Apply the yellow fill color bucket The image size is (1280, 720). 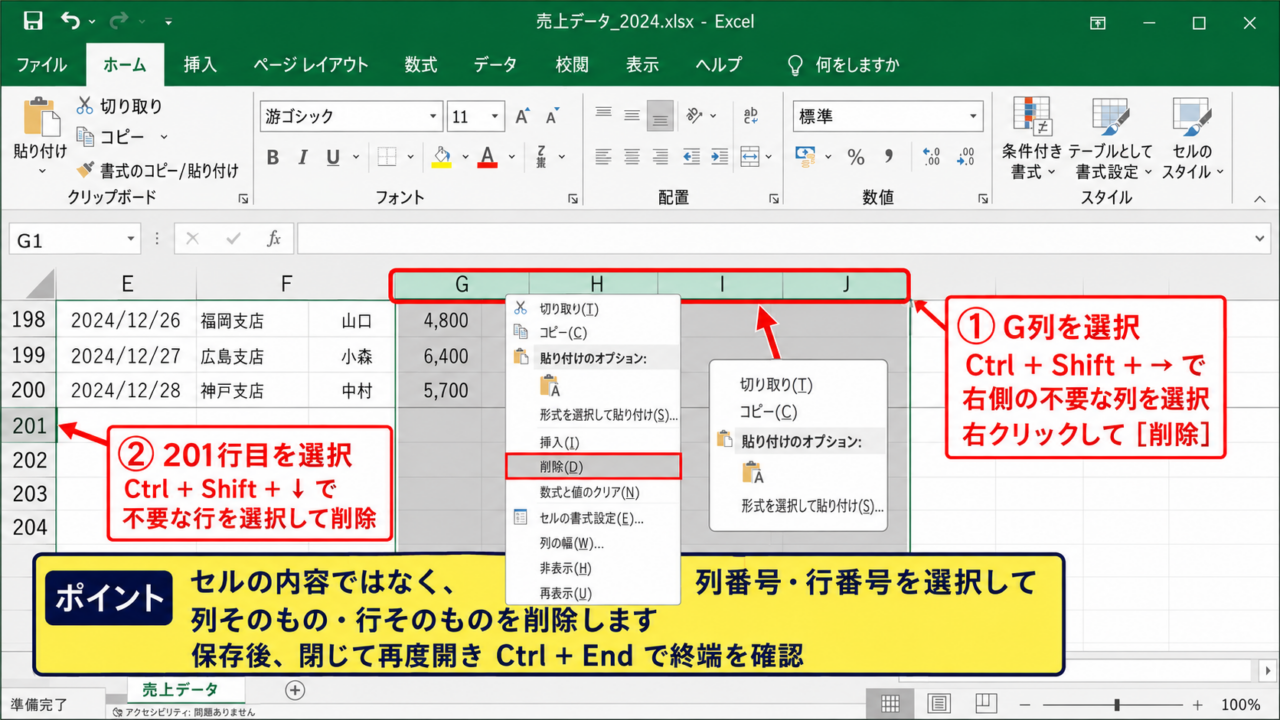[442, 157]
